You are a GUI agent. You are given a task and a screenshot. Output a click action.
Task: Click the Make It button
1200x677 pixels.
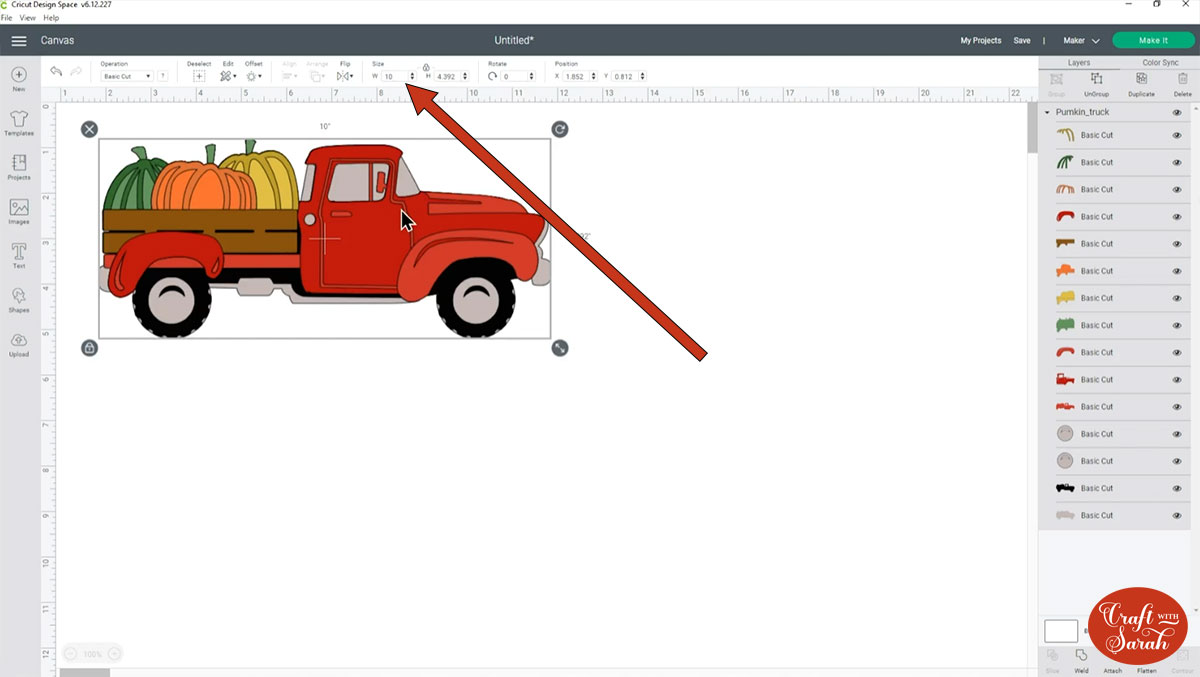1153,41
